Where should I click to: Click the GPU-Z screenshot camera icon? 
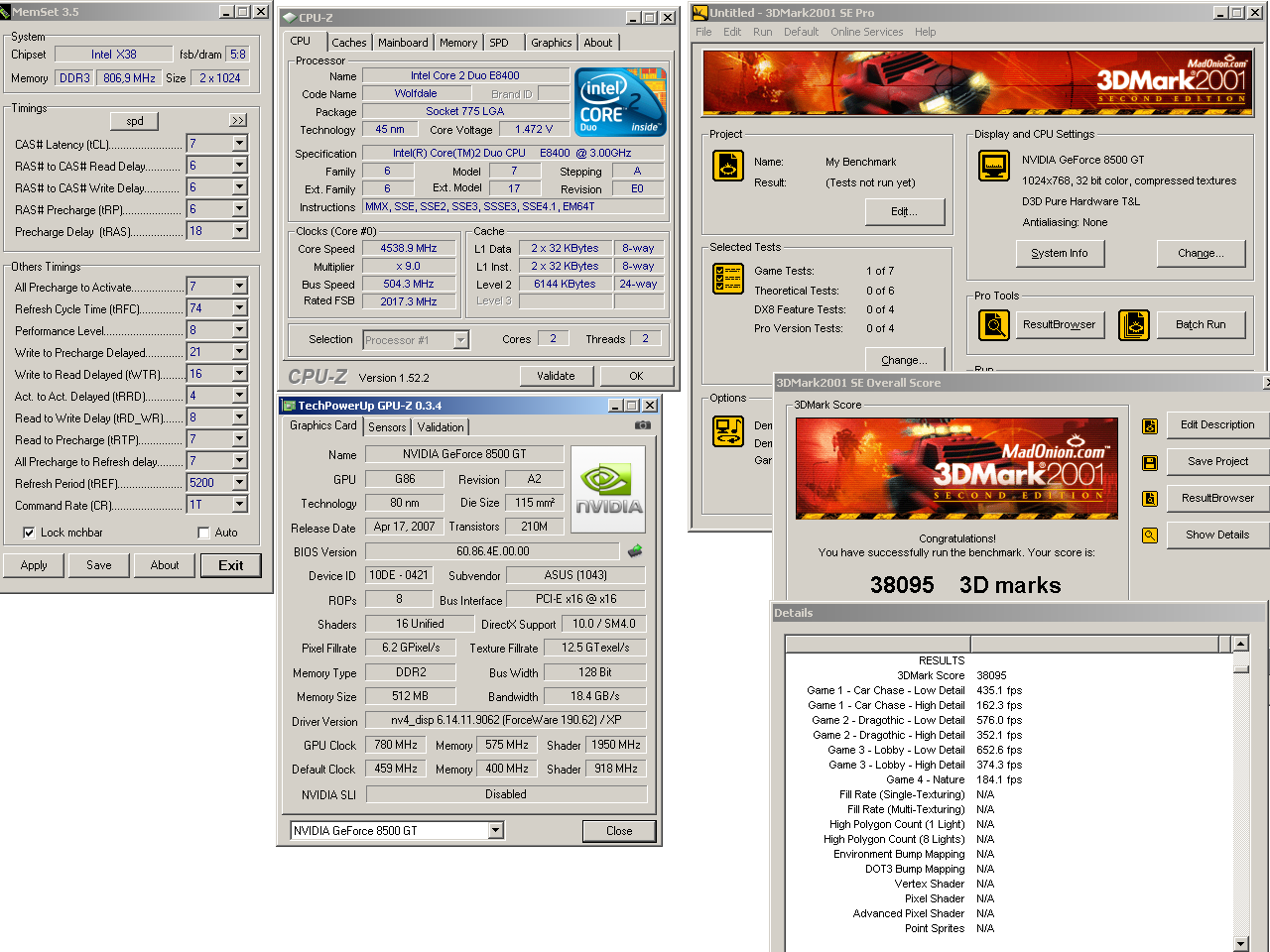[643, 425]
